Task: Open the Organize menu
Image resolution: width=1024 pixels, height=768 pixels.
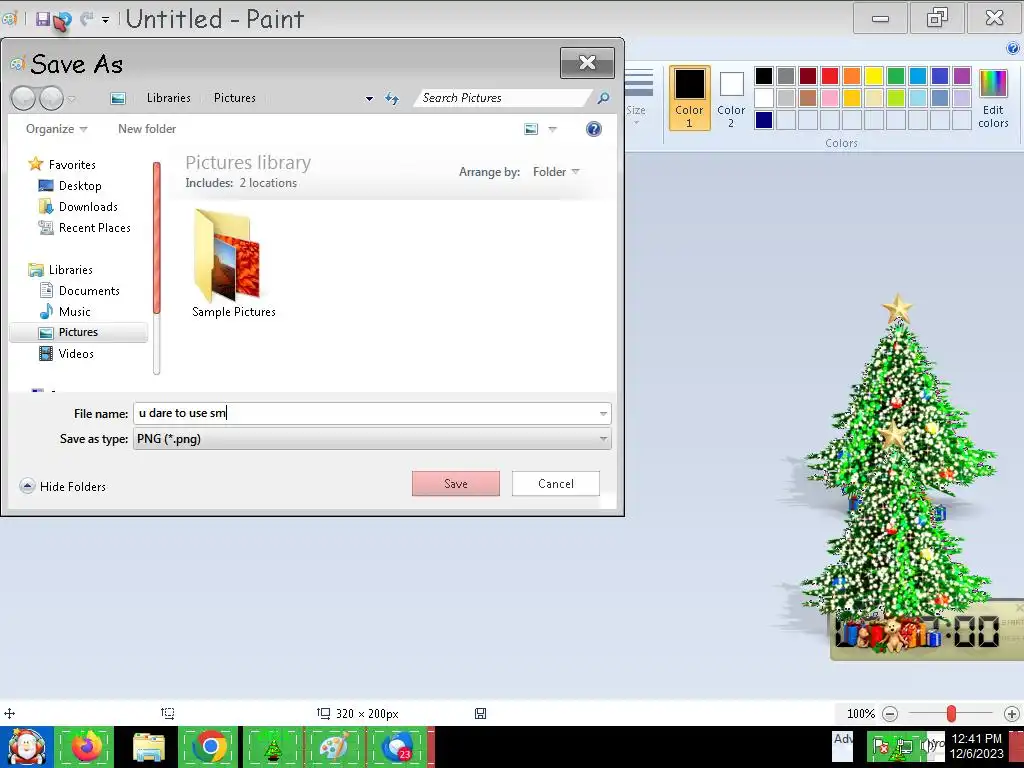Action: coord(56,129)
